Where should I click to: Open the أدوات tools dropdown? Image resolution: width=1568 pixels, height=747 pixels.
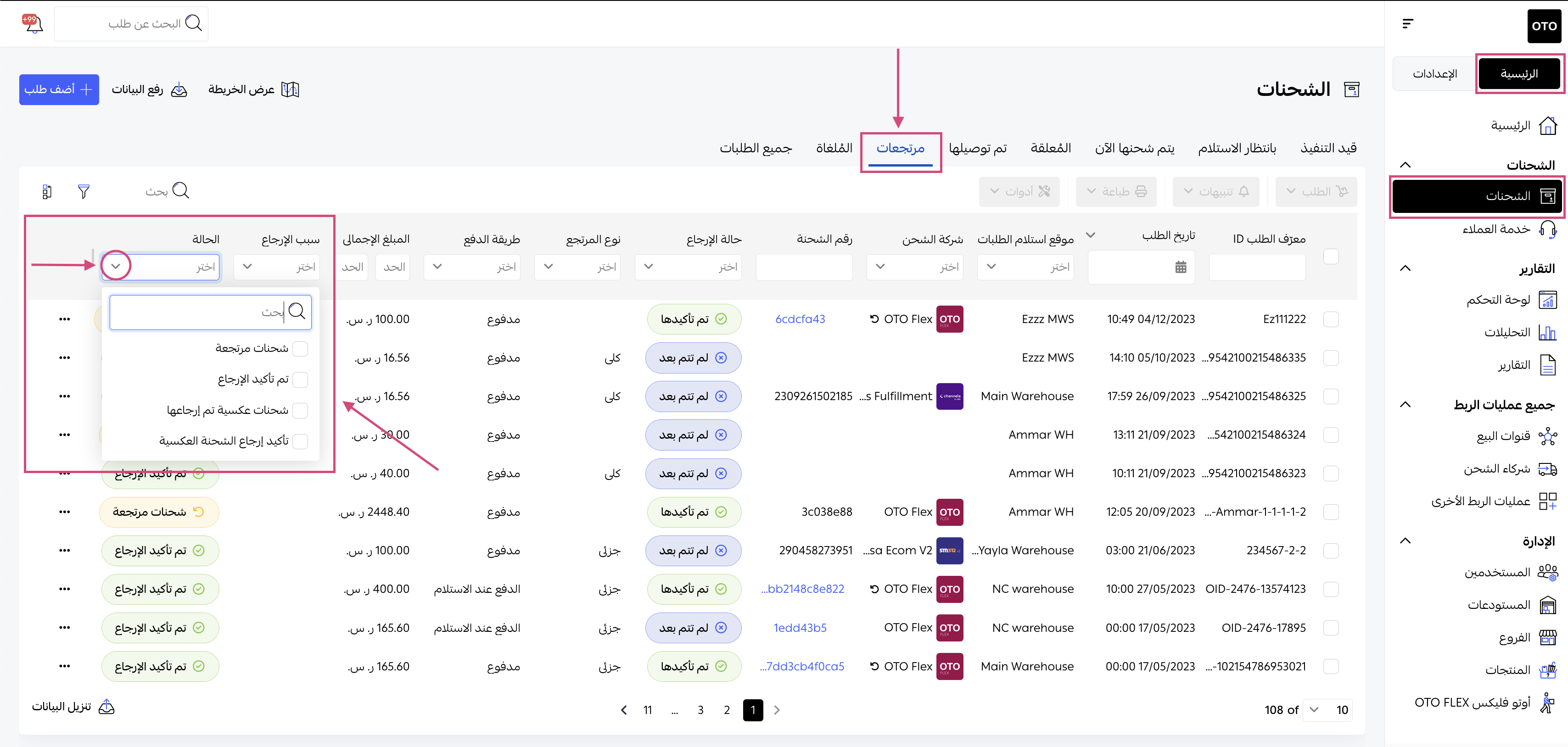[1019, 192]
